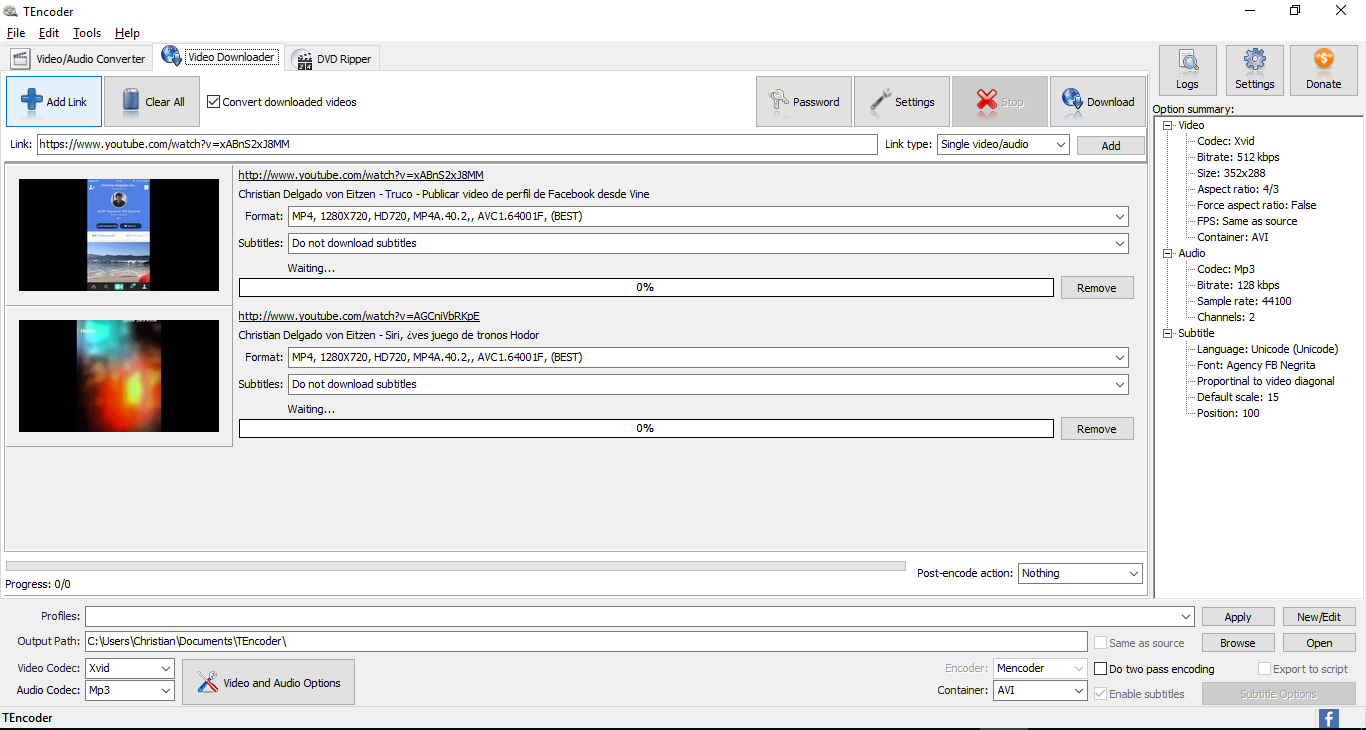This screenshot has width=1366, height=730.
Task: Select Sample rate: 44100 tree item
Action: point(1244,301)
